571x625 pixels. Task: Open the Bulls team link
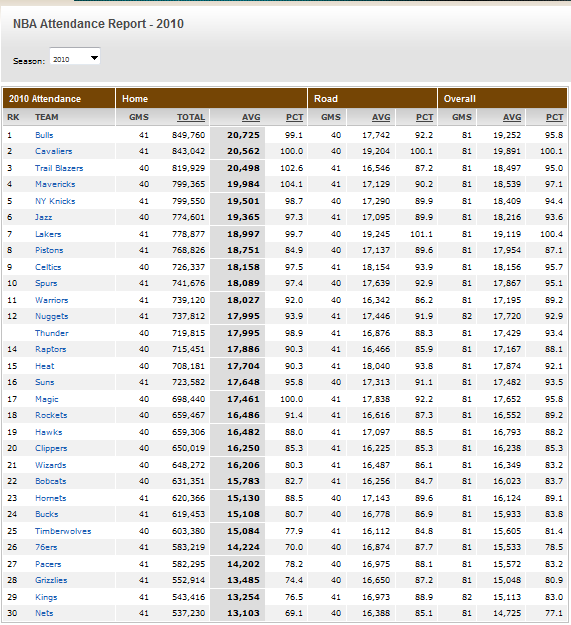(x=44, y=135)
